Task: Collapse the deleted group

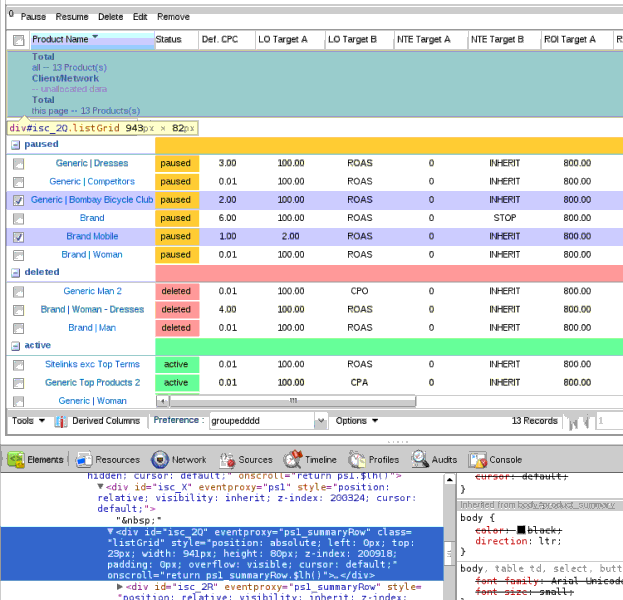Action: pos(15,272)
